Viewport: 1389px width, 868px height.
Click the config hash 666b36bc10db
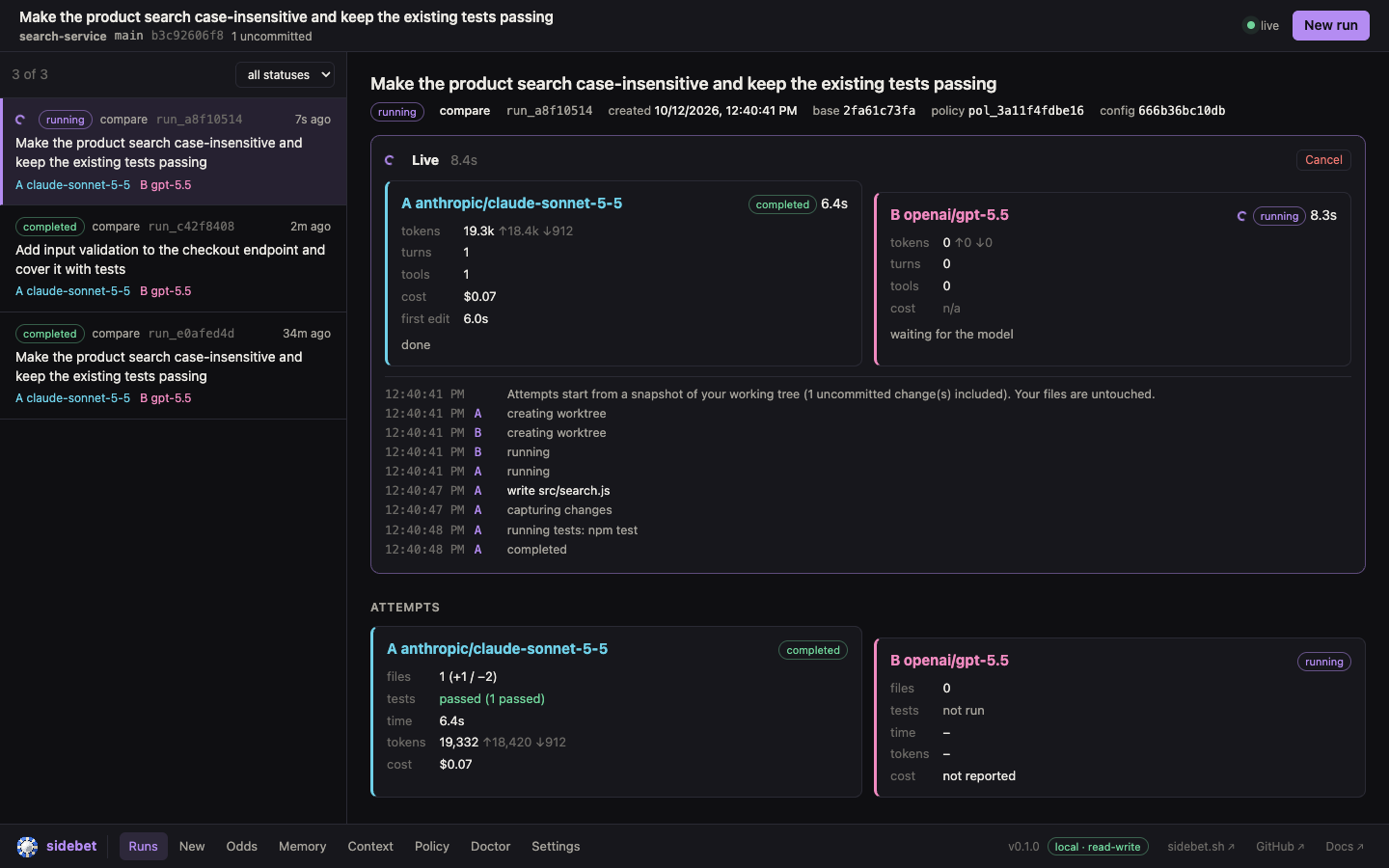click(x=1182, y=111)
